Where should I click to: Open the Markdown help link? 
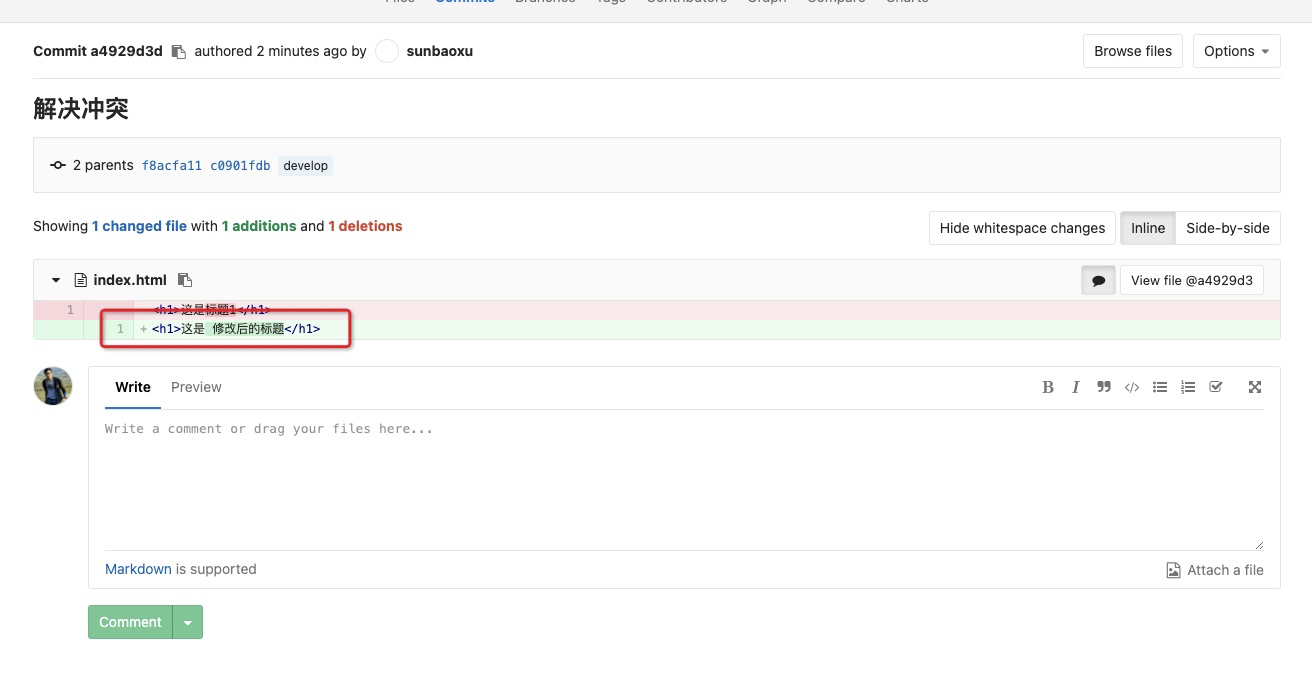tap(138, 569)
